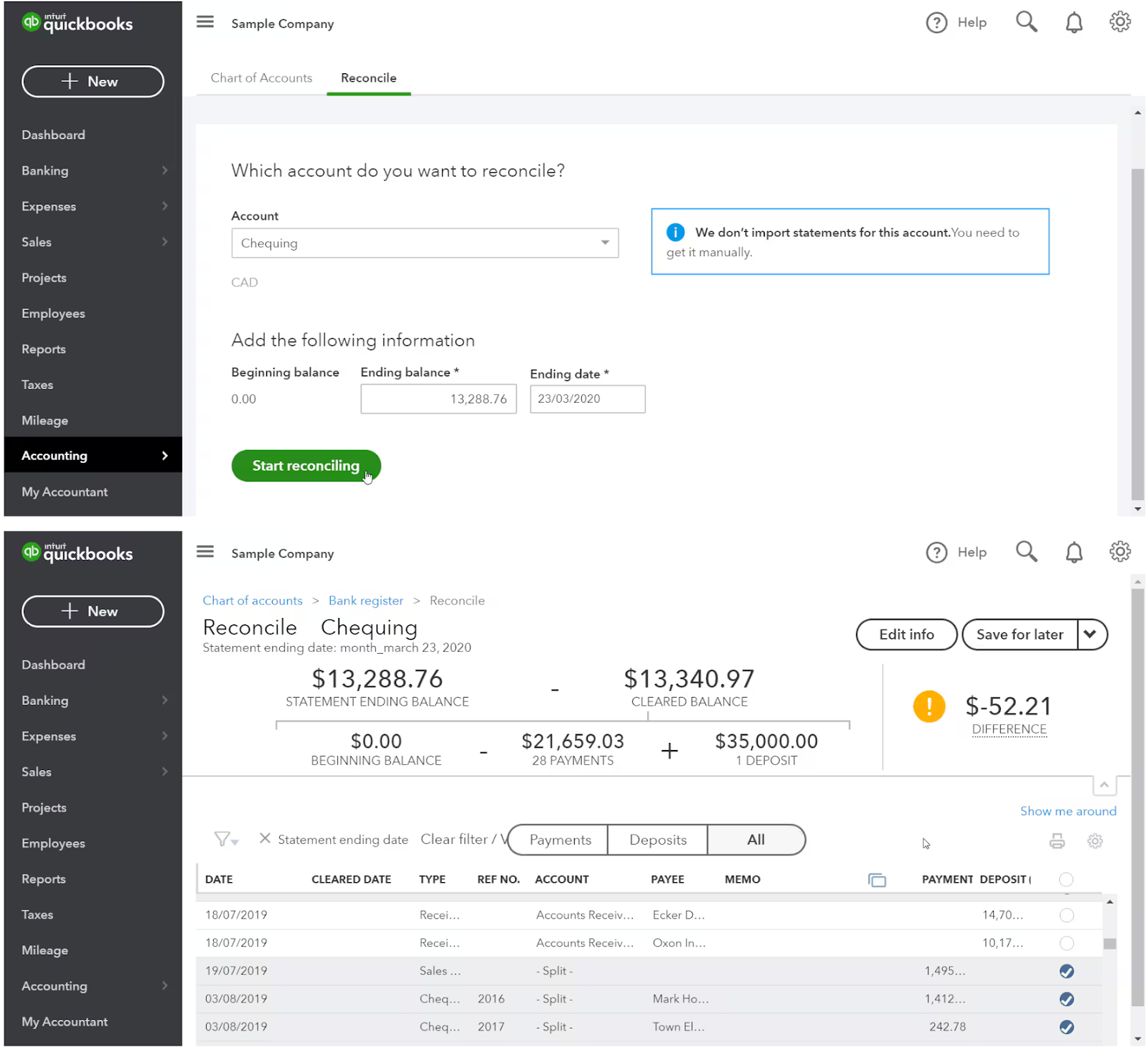Open search magnifier in bottom window
This screenshot has height=1050, width=1148.
(1027, 552)
